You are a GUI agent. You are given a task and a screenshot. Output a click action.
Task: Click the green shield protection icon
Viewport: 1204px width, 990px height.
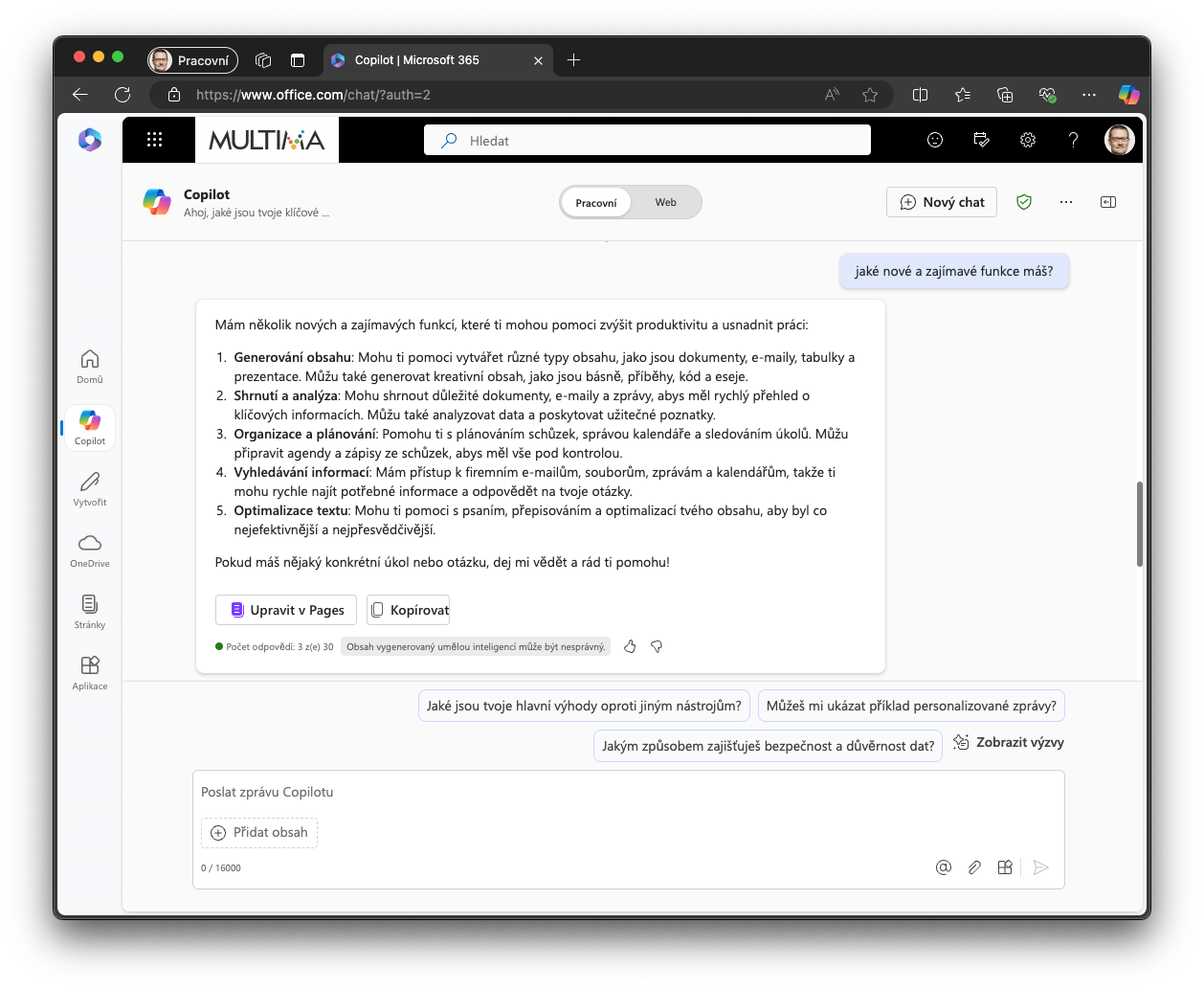pos(1024,202)
